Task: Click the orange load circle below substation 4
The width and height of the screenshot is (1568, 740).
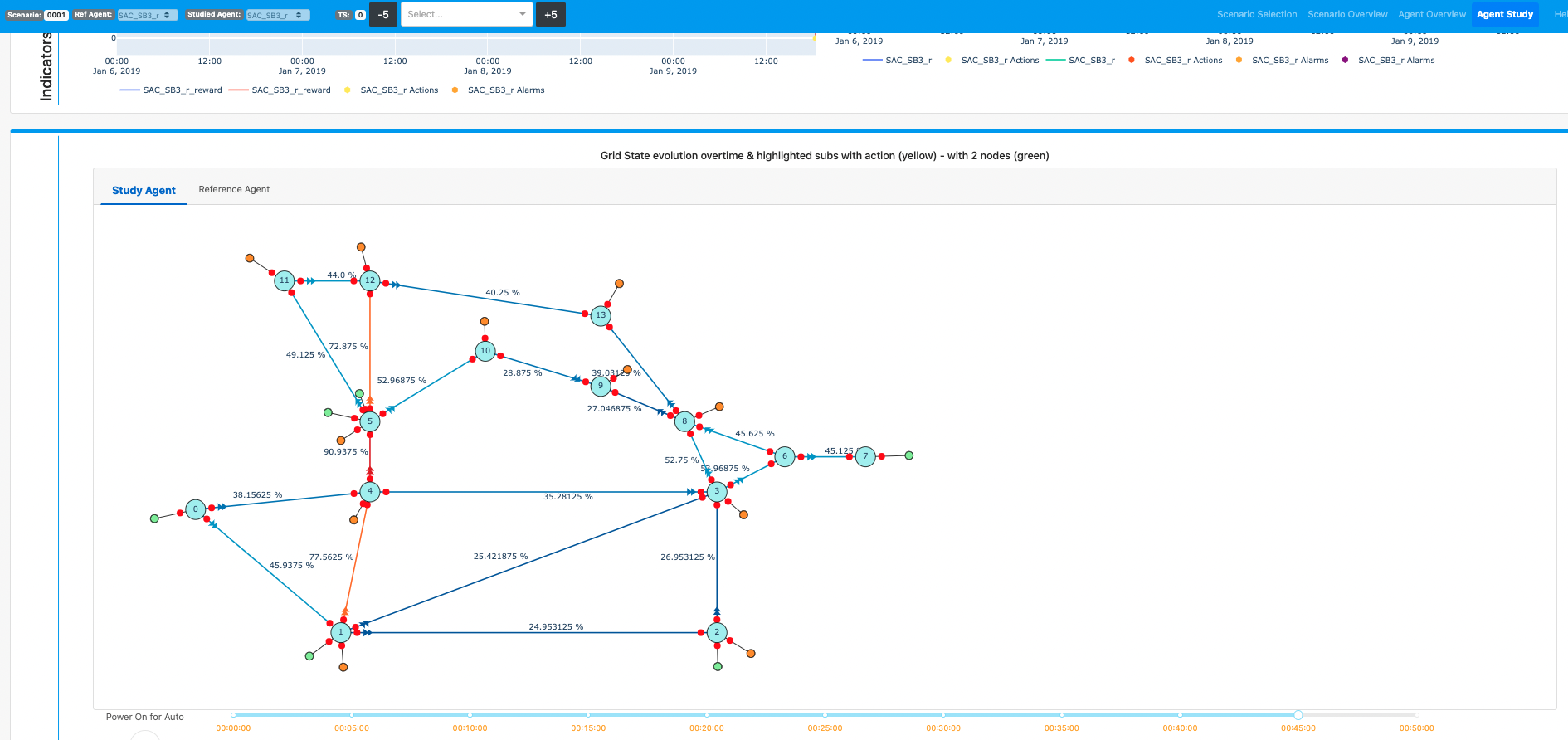Action: click(x=353, y=520)
